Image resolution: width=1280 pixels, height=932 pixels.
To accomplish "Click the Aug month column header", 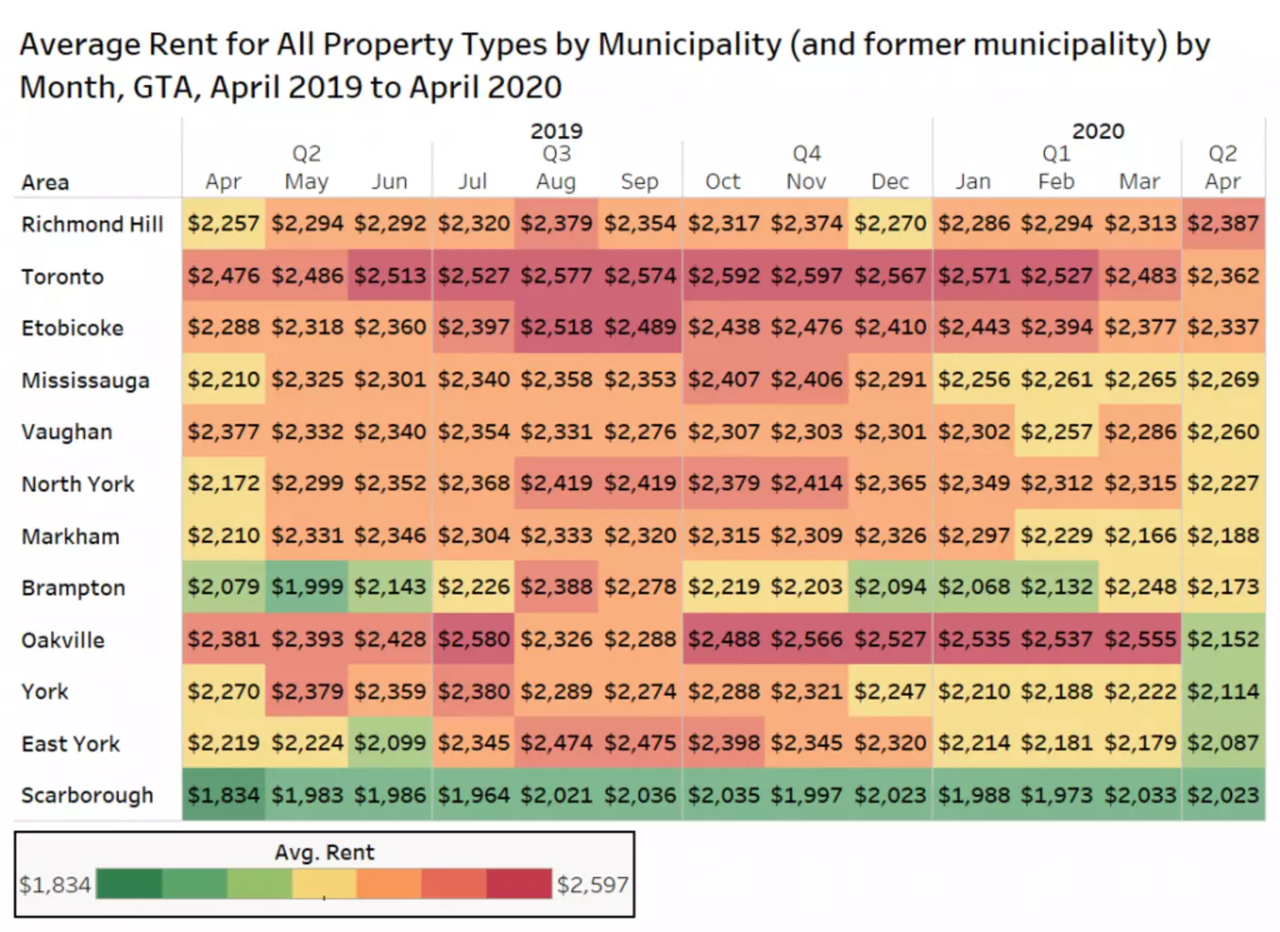I will (x=556, y=182).
